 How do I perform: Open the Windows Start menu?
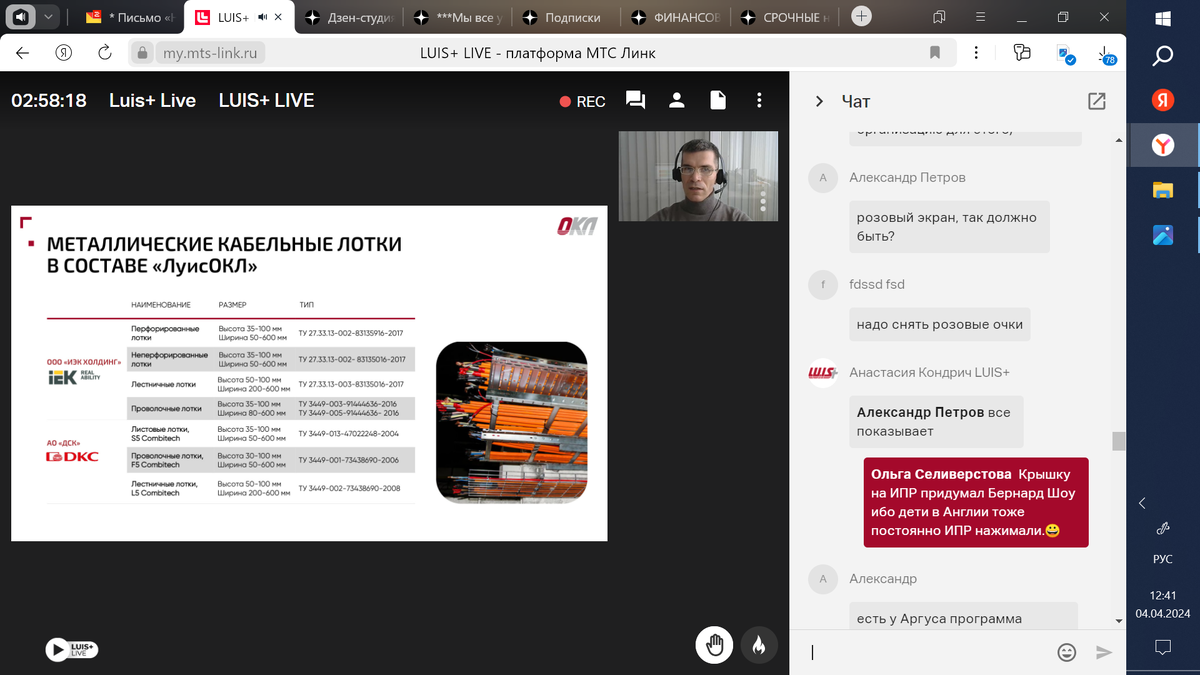pos(1163,18)
